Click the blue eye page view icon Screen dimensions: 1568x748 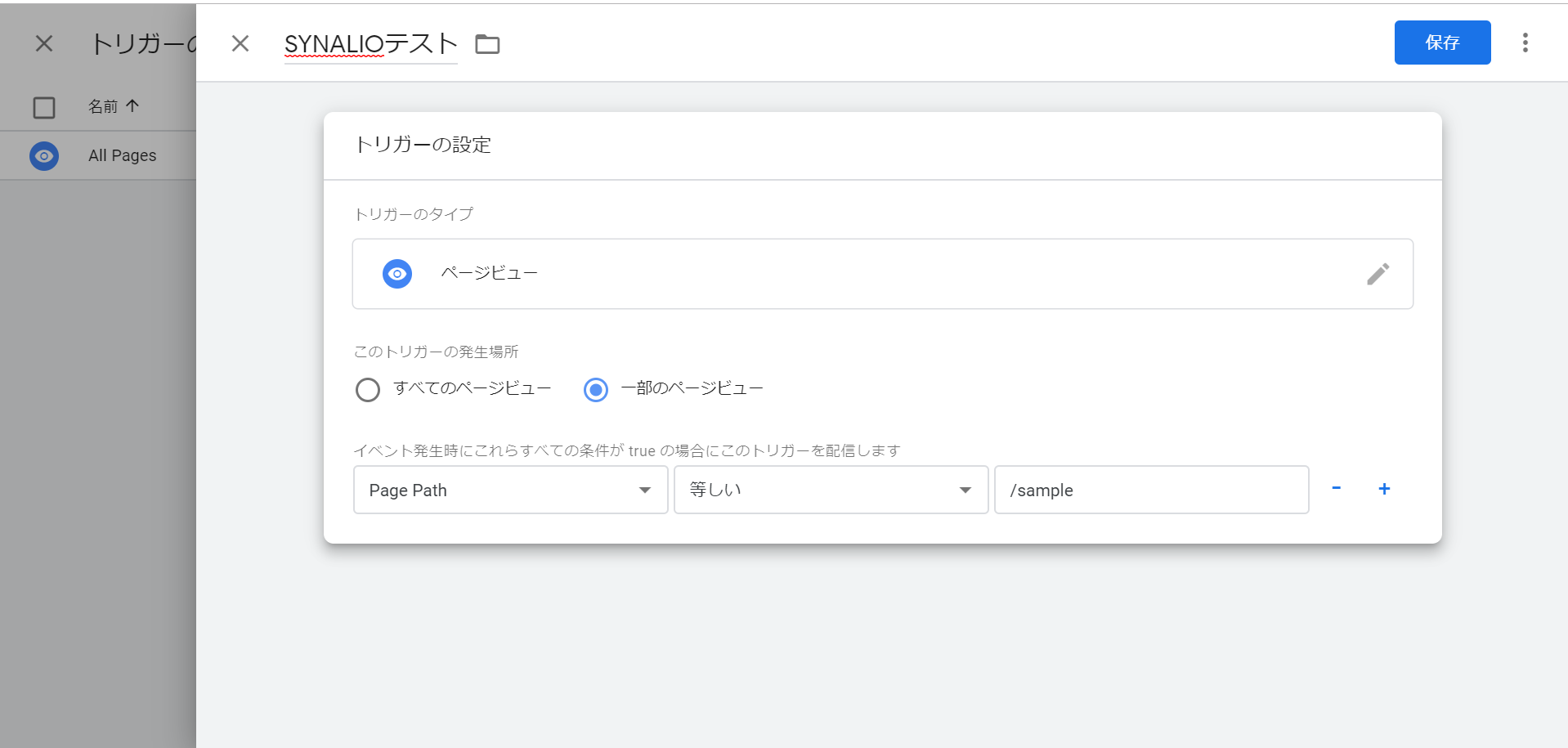pos(397,274)
